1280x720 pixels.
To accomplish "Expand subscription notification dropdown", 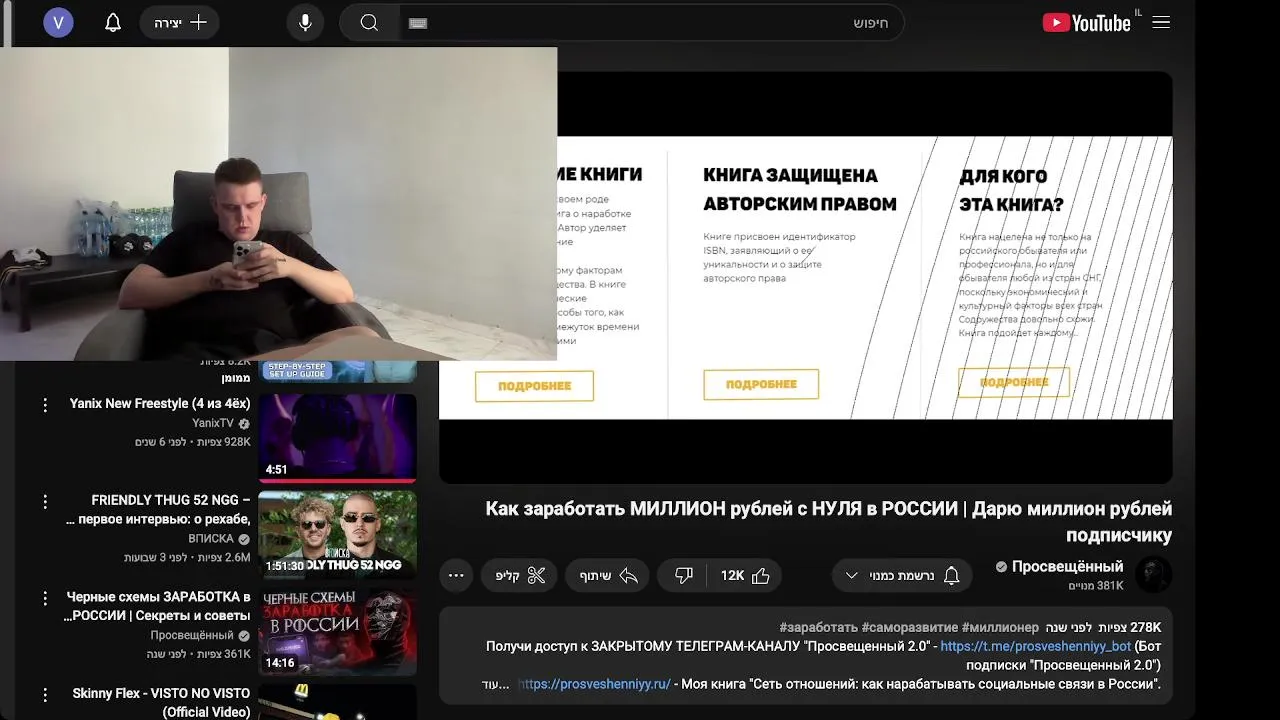I will pyautogui.click(x=902, y=575).
